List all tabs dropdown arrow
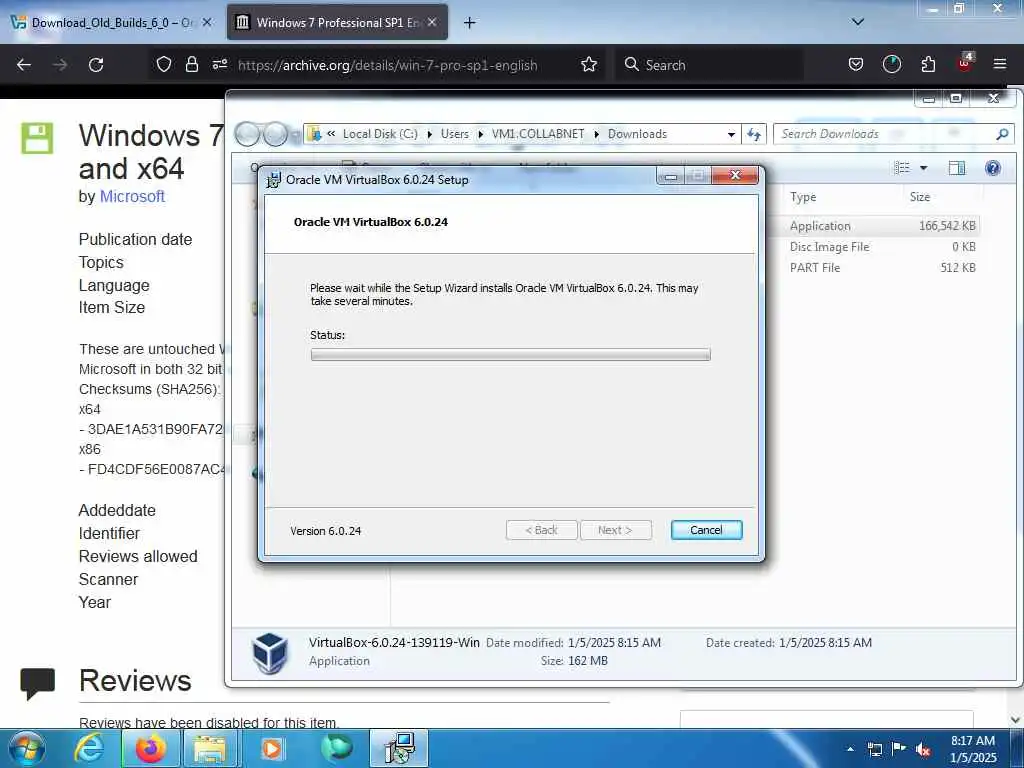This screenshot has height=768, width=1024. (x=858, y=22)
